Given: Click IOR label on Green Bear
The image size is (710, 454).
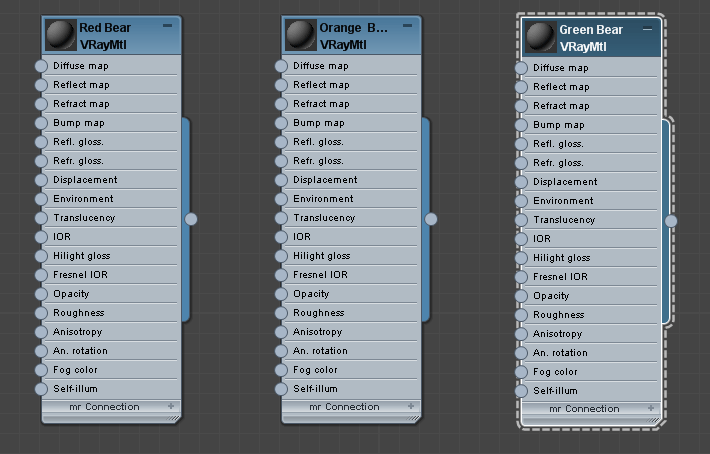Looking at the screenshot, I should (x=542, y=239).
